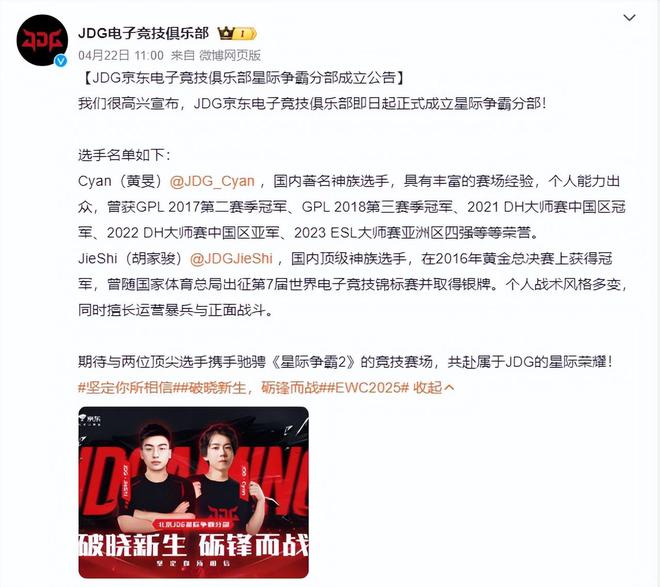
Task: Open the 04月22日 11:00 post timestamp
Action: point(121,55)
